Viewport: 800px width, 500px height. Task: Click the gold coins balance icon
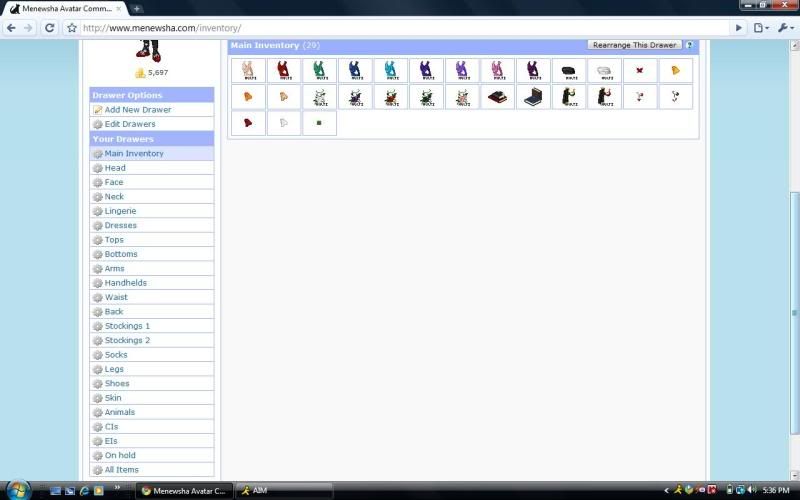(x=140, y=73)
